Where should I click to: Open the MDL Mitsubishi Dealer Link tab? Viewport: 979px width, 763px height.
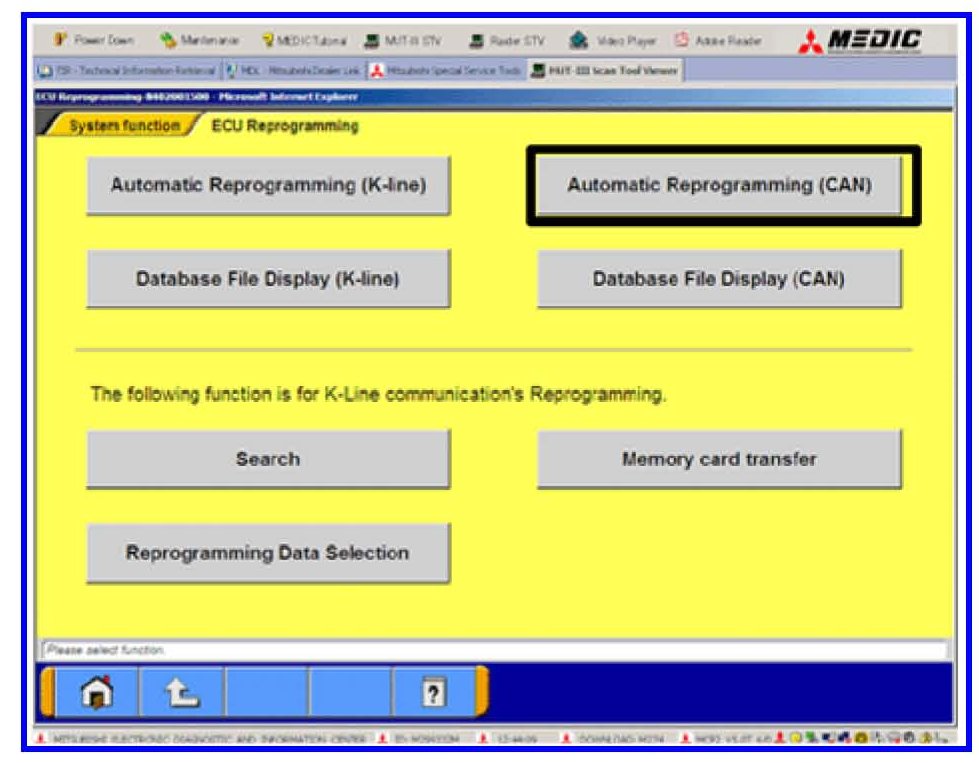point(291,71)
